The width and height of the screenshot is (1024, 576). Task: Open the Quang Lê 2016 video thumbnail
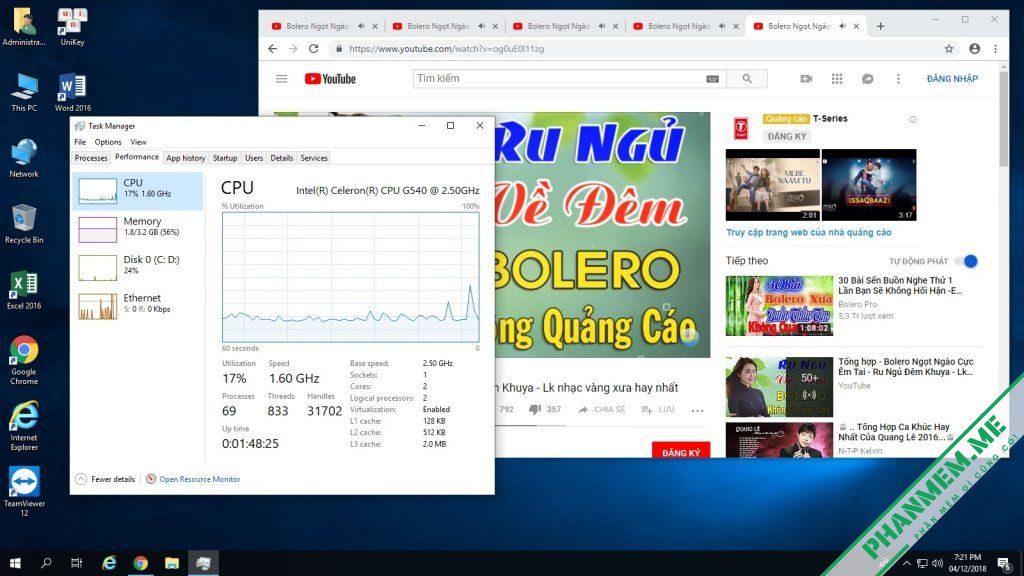pos(779,440)
